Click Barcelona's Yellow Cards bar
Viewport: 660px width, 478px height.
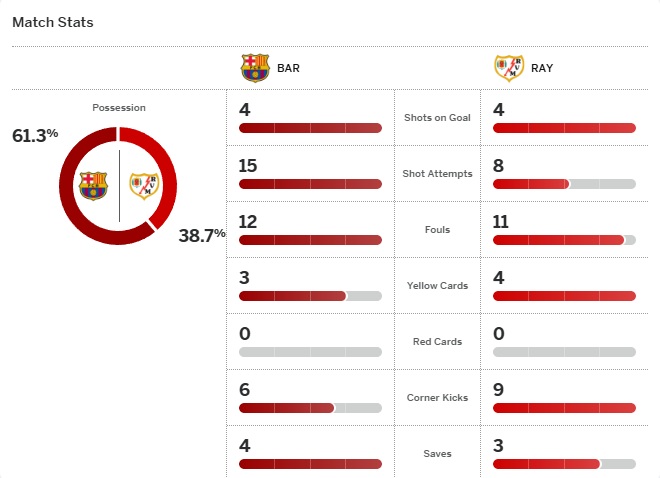coord(310,296)
